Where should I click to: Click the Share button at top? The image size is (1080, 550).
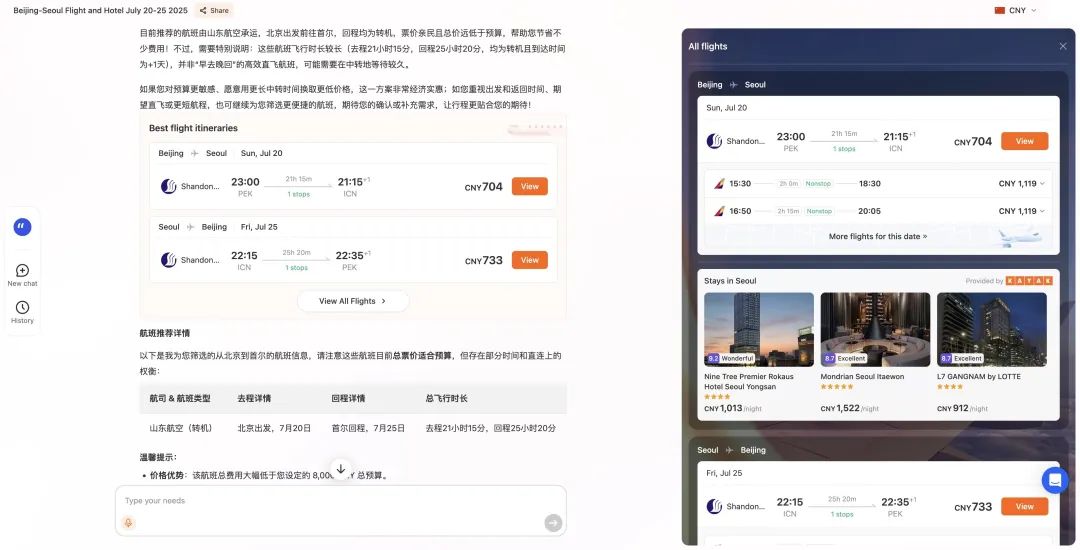pyautogui.click(x=214, y=10)
